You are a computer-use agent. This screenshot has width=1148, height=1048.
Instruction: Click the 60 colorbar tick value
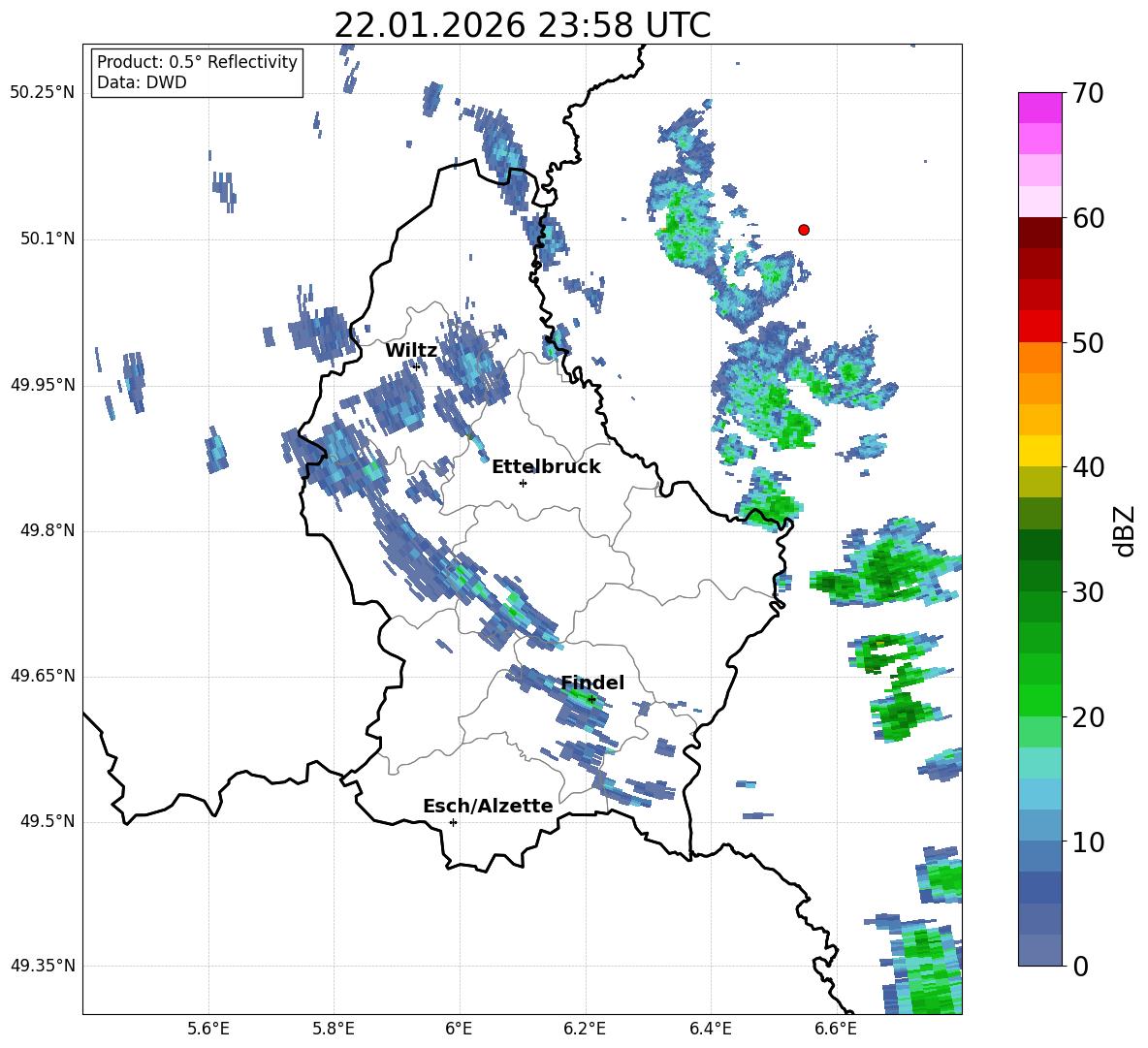[x=1089, y=218]
